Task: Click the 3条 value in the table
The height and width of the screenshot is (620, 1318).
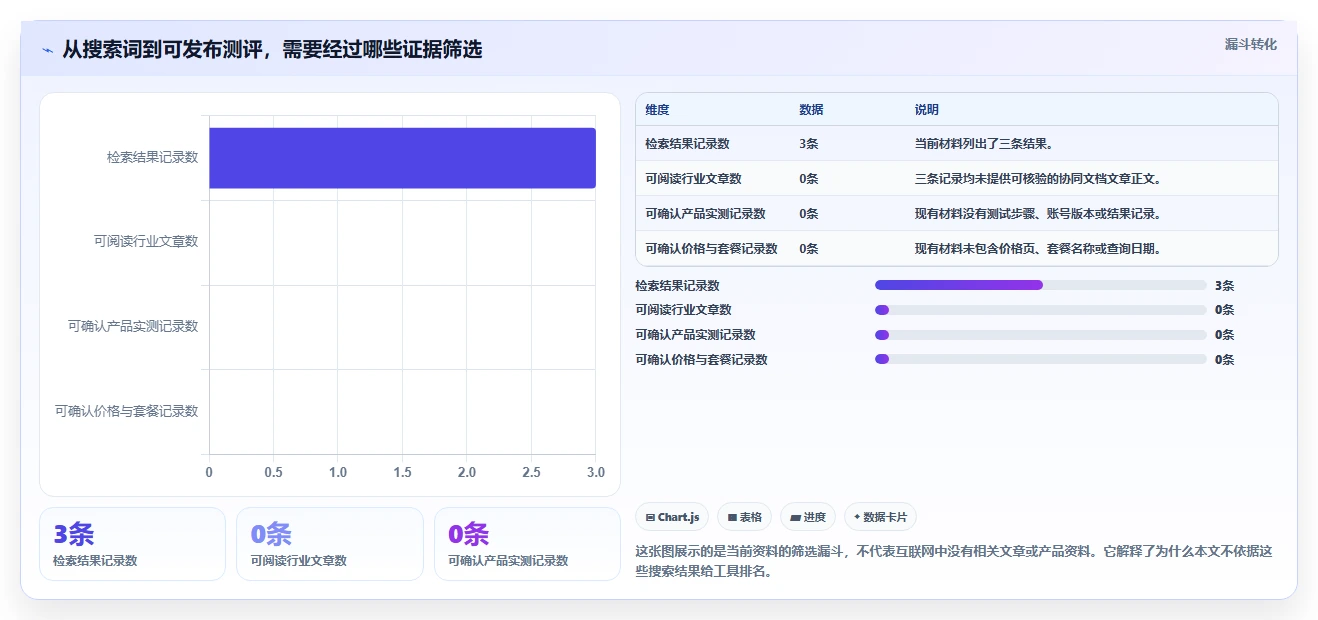Action: (x=808, y=144)
